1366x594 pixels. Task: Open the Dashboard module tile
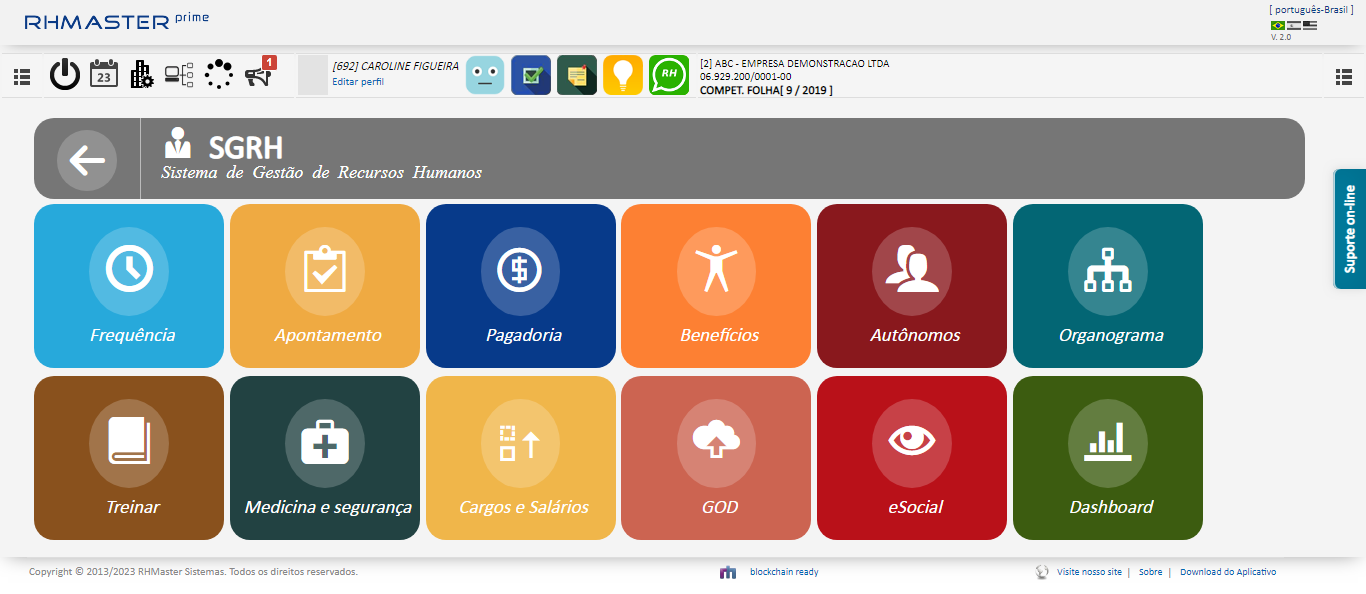click(1108, 458)
